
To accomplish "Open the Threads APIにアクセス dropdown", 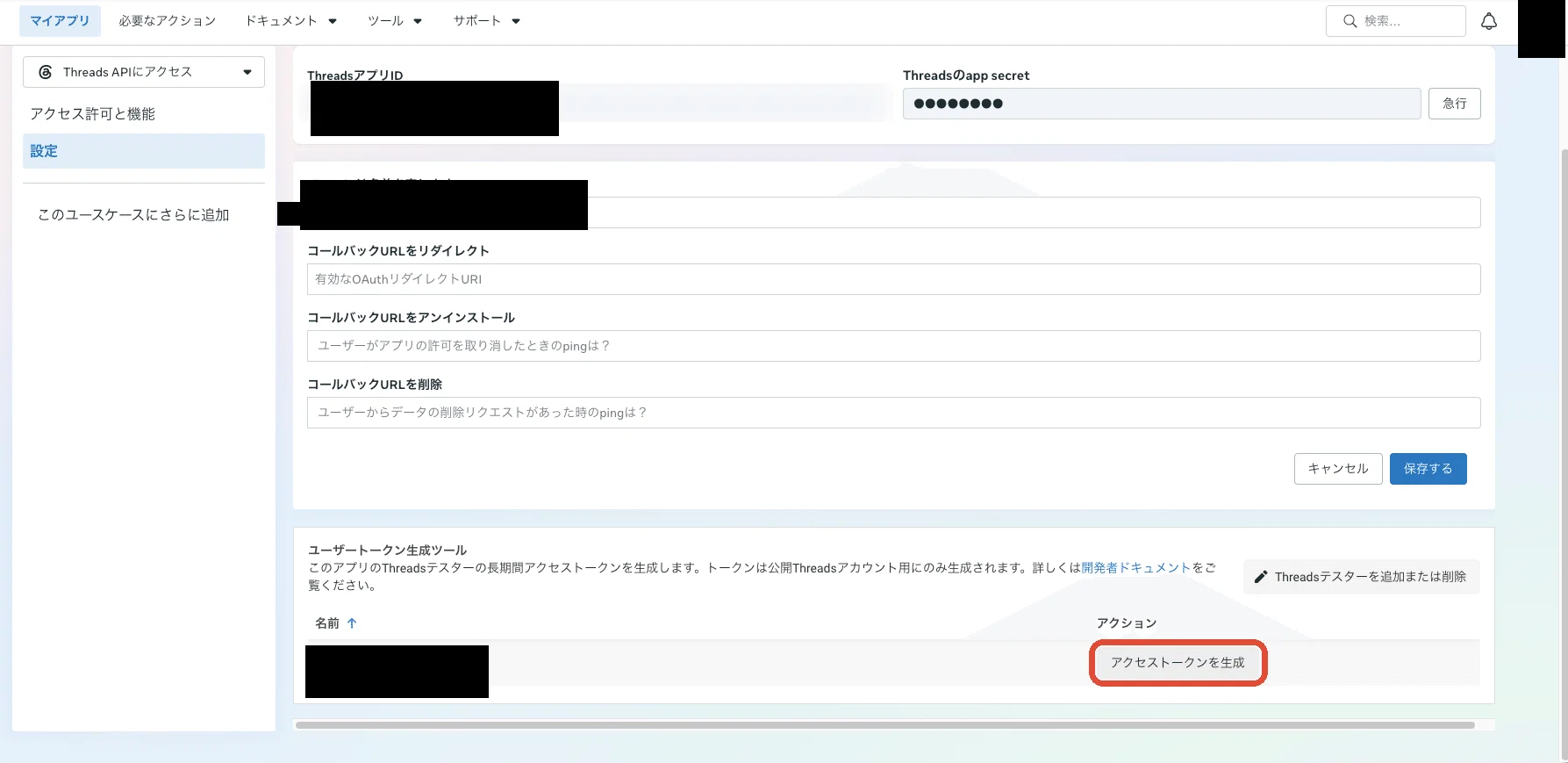I will [x=144, y=72].
